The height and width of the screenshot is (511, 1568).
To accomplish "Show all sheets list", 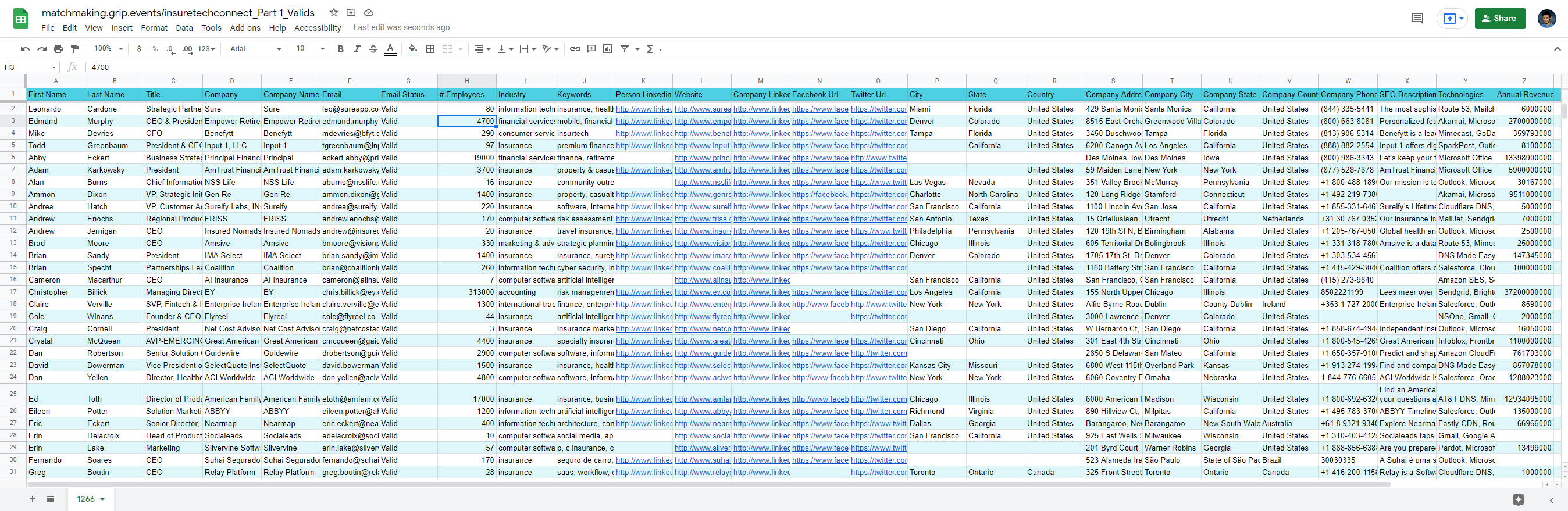I will point(51,499).
